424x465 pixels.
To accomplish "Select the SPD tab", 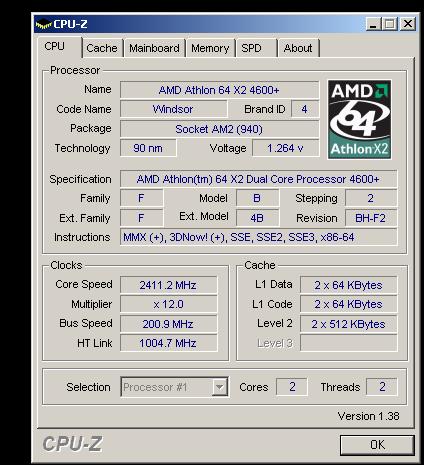I will coord(256,48).
